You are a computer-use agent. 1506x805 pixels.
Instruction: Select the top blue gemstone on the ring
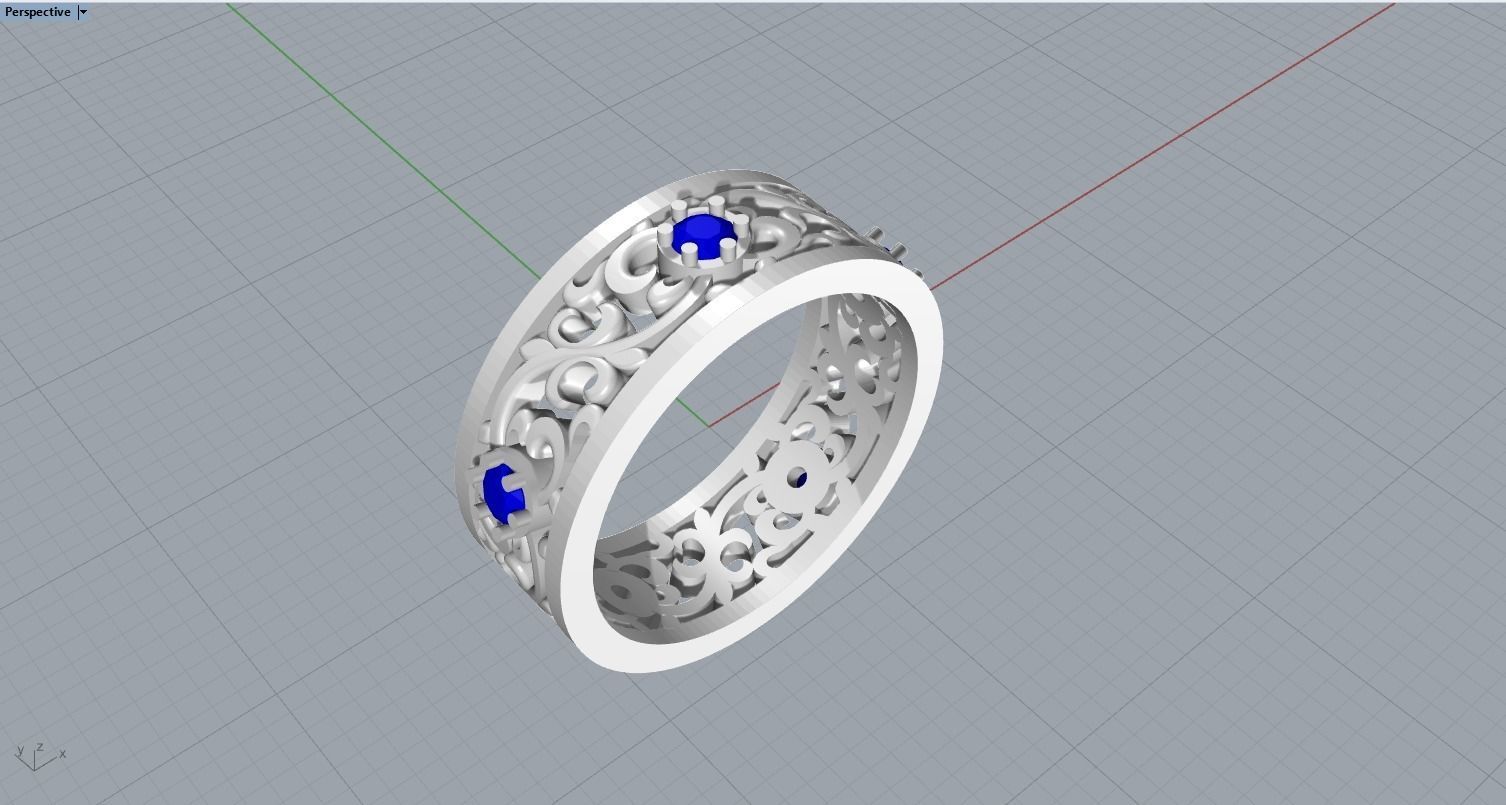point(704,238)
